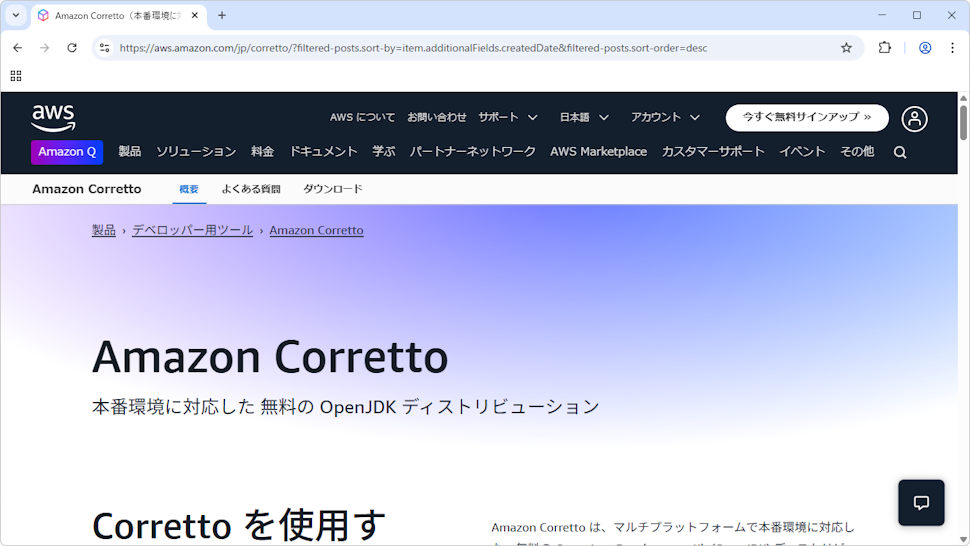Maximize the browser window
Viewport: 970px width, 546px height.
point(917,15)
